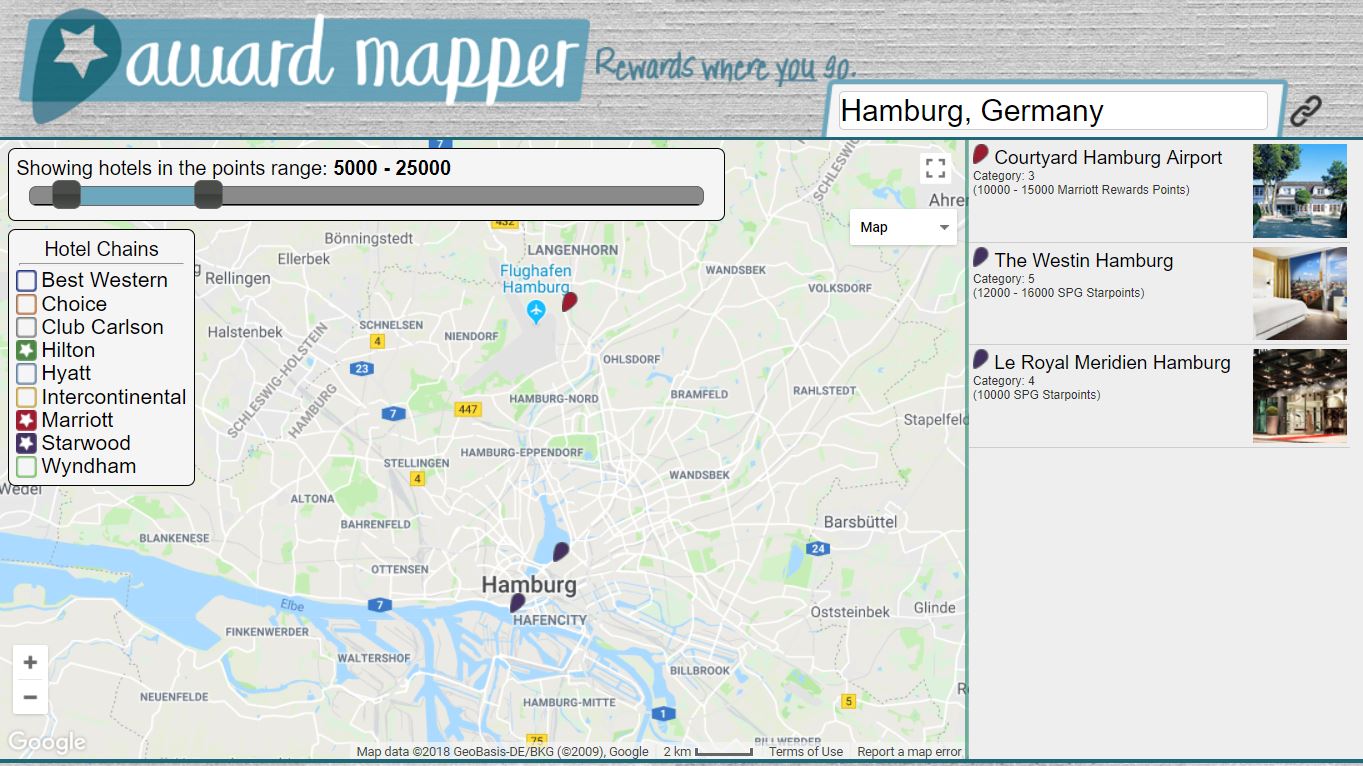Open the Map type dropdown

[x=901, y=227]
